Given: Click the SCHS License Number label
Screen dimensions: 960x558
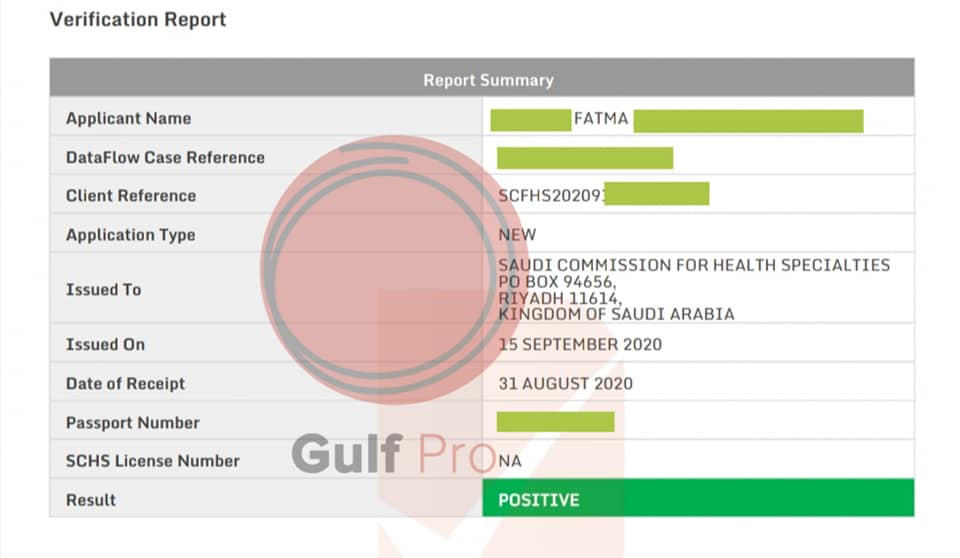Looking at the screenshot, I should pos(152,461).
